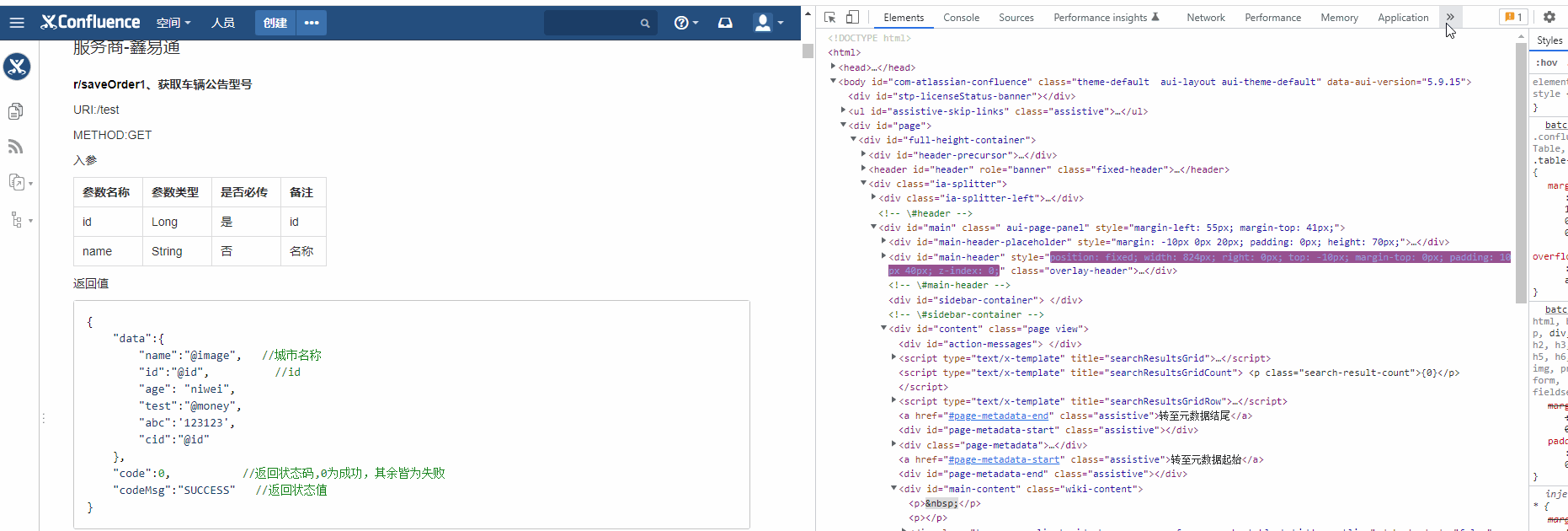This screenshot has width=1568, height=531.
Task: Click the 名称 remark cell
Action: pyautogui.click(x=301, y=251)
